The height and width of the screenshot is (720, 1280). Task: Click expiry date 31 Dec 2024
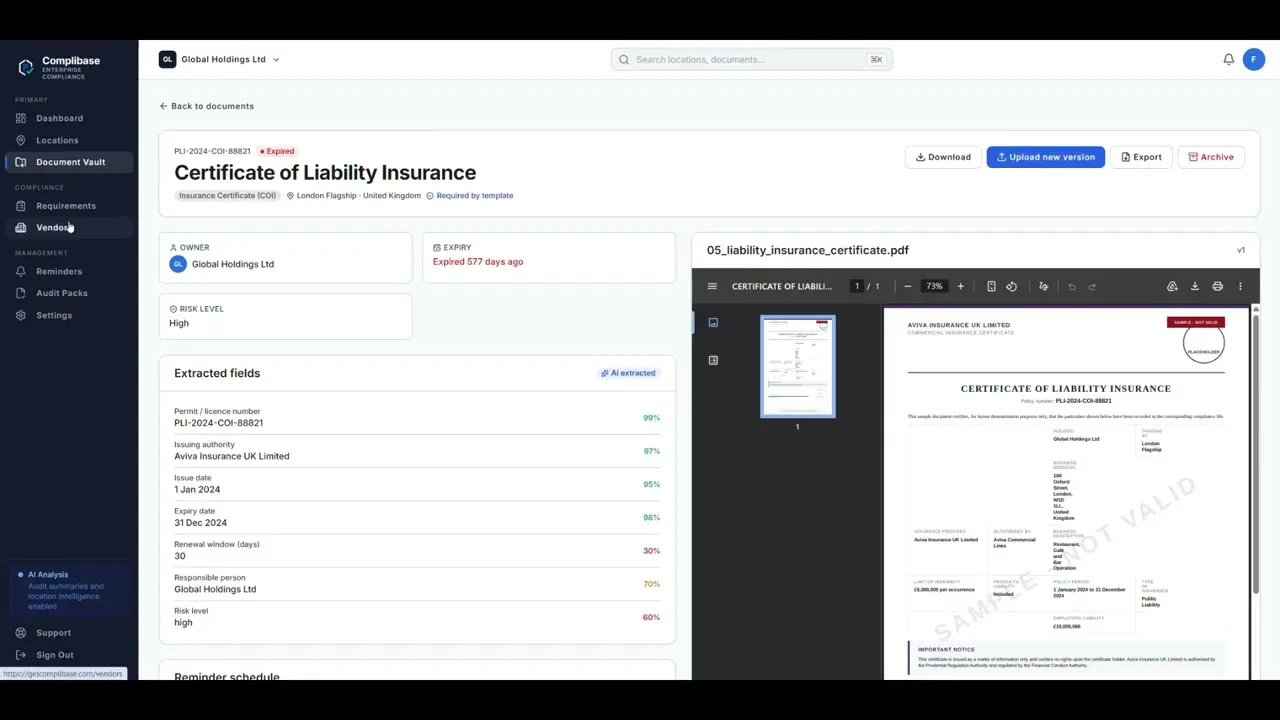click(200, 523)
